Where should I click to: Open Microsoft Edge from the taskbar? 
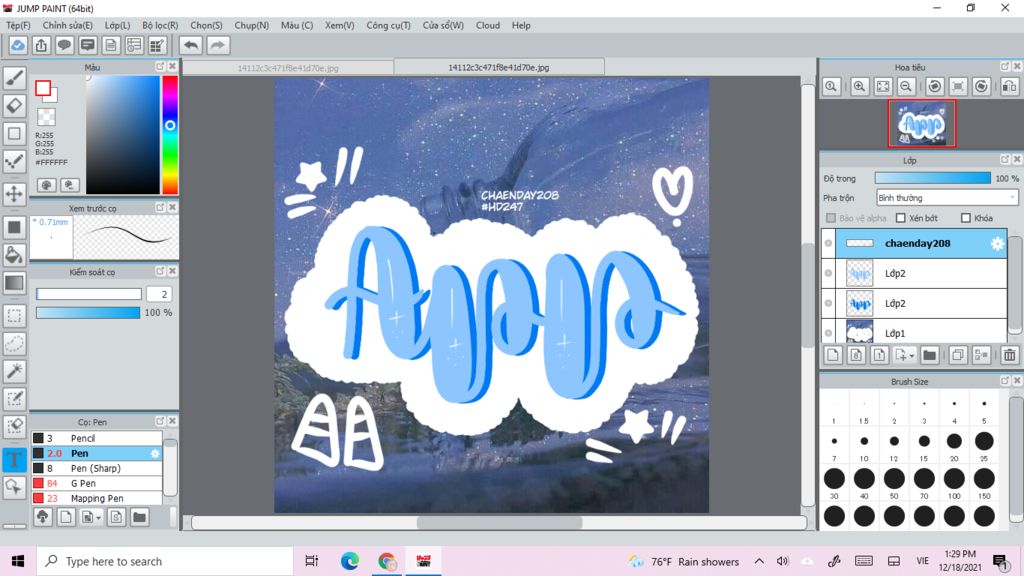point(349,561)
